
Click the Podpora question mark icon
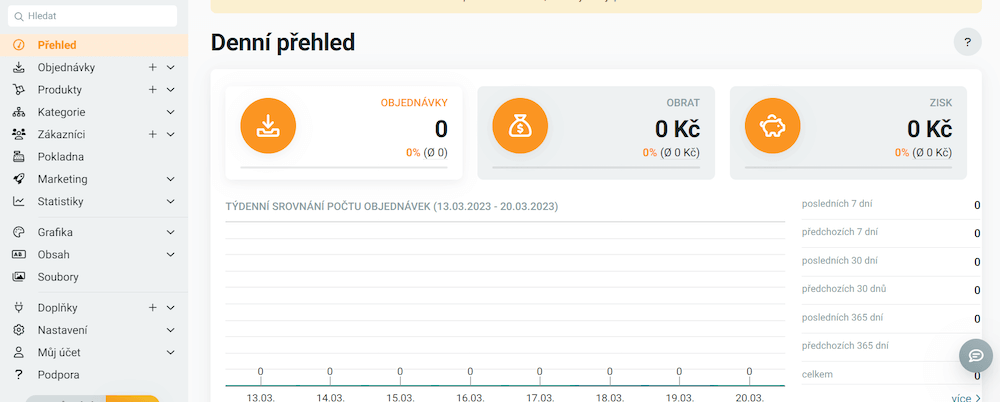pos(18,375)
